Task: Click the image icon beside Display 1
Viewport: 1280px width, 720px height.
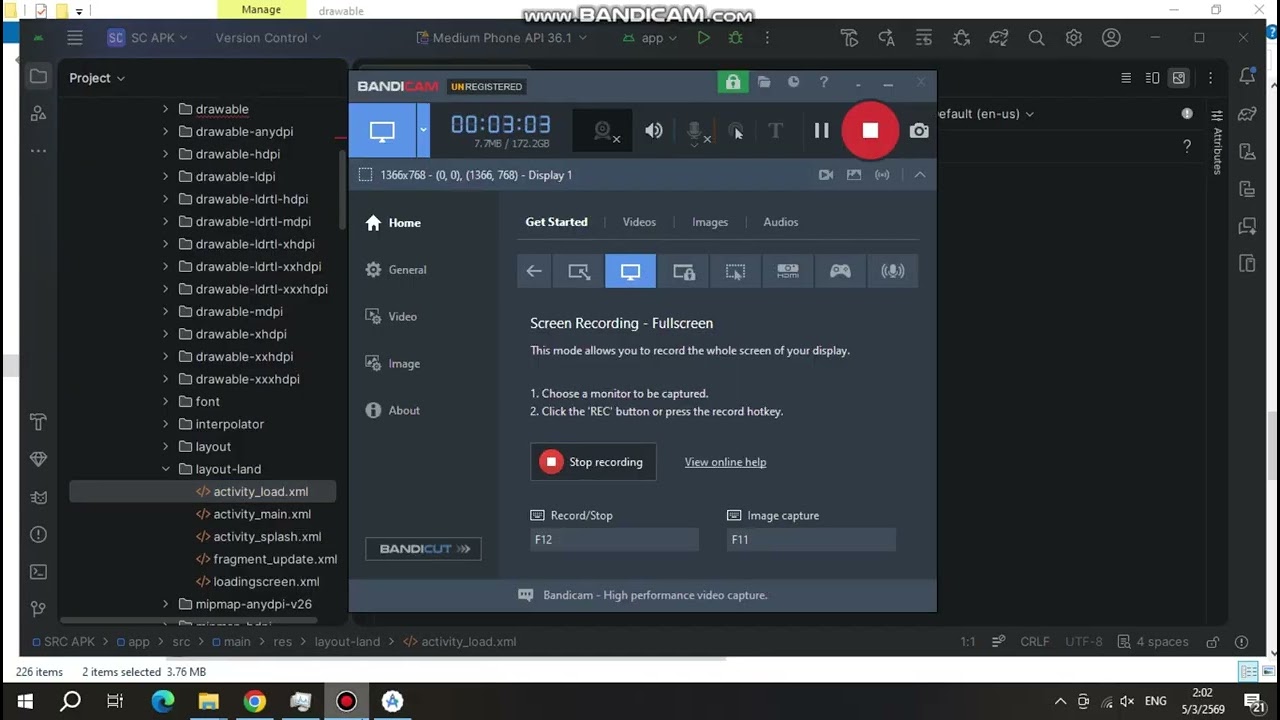Action: 854,175
